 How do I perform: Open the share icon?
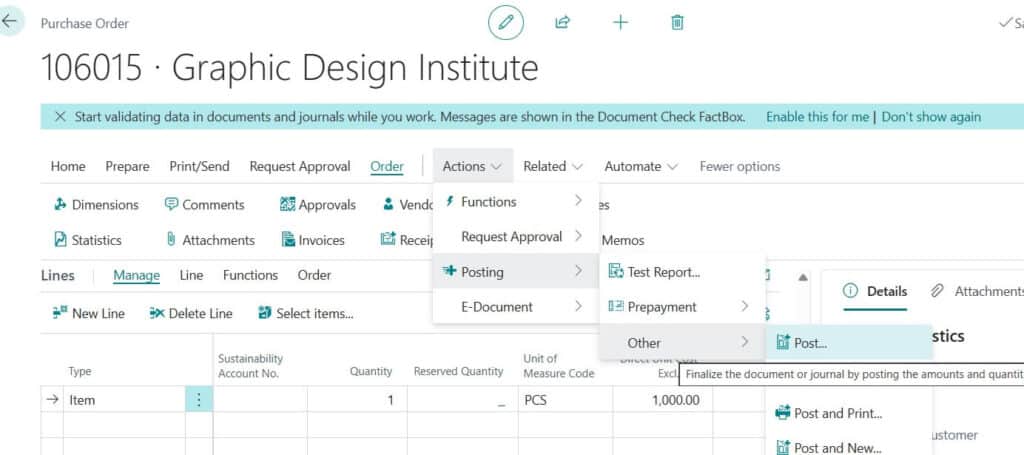pos(562,23)
